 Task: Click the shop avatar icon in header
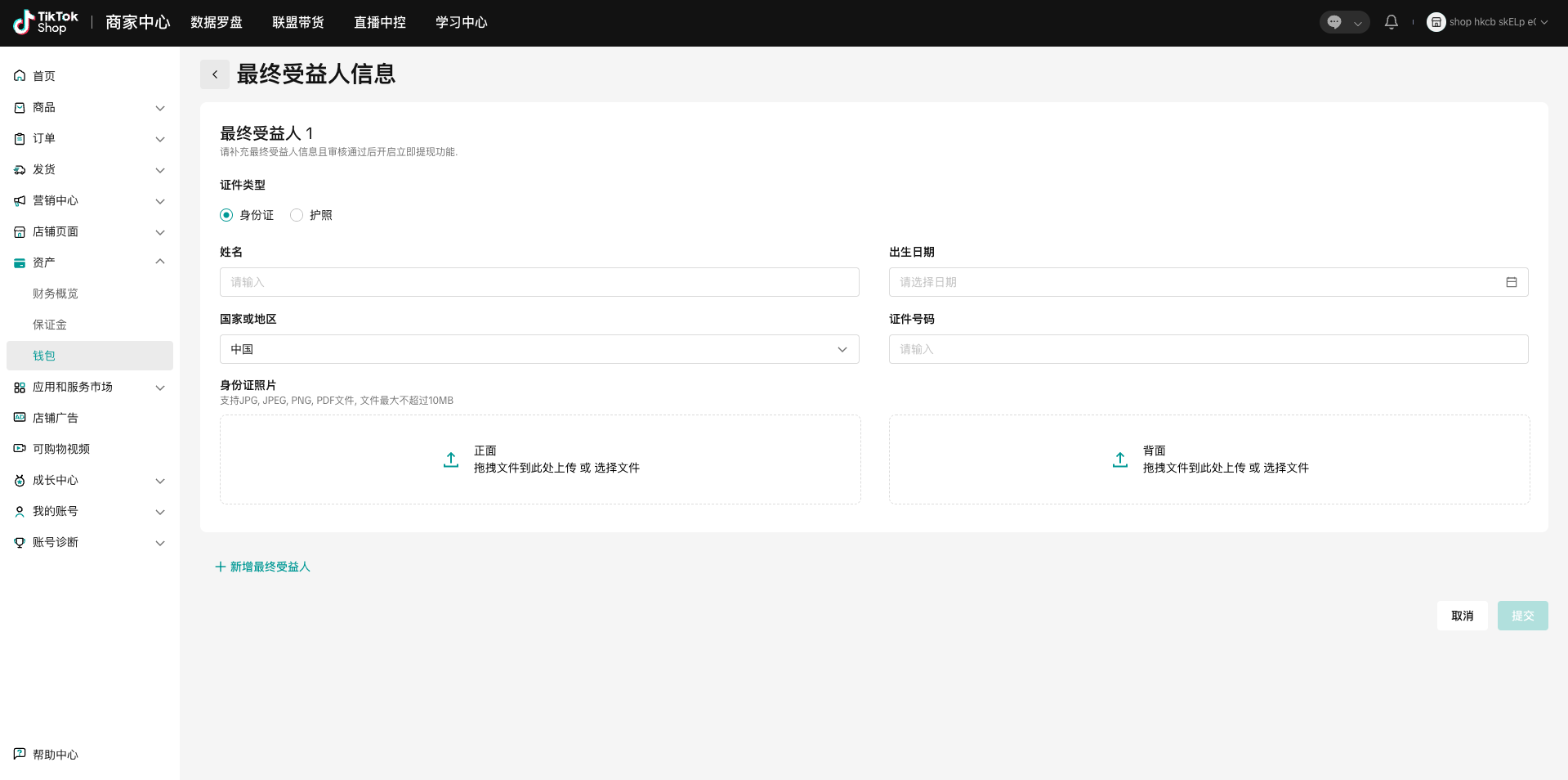(1436, 23)
